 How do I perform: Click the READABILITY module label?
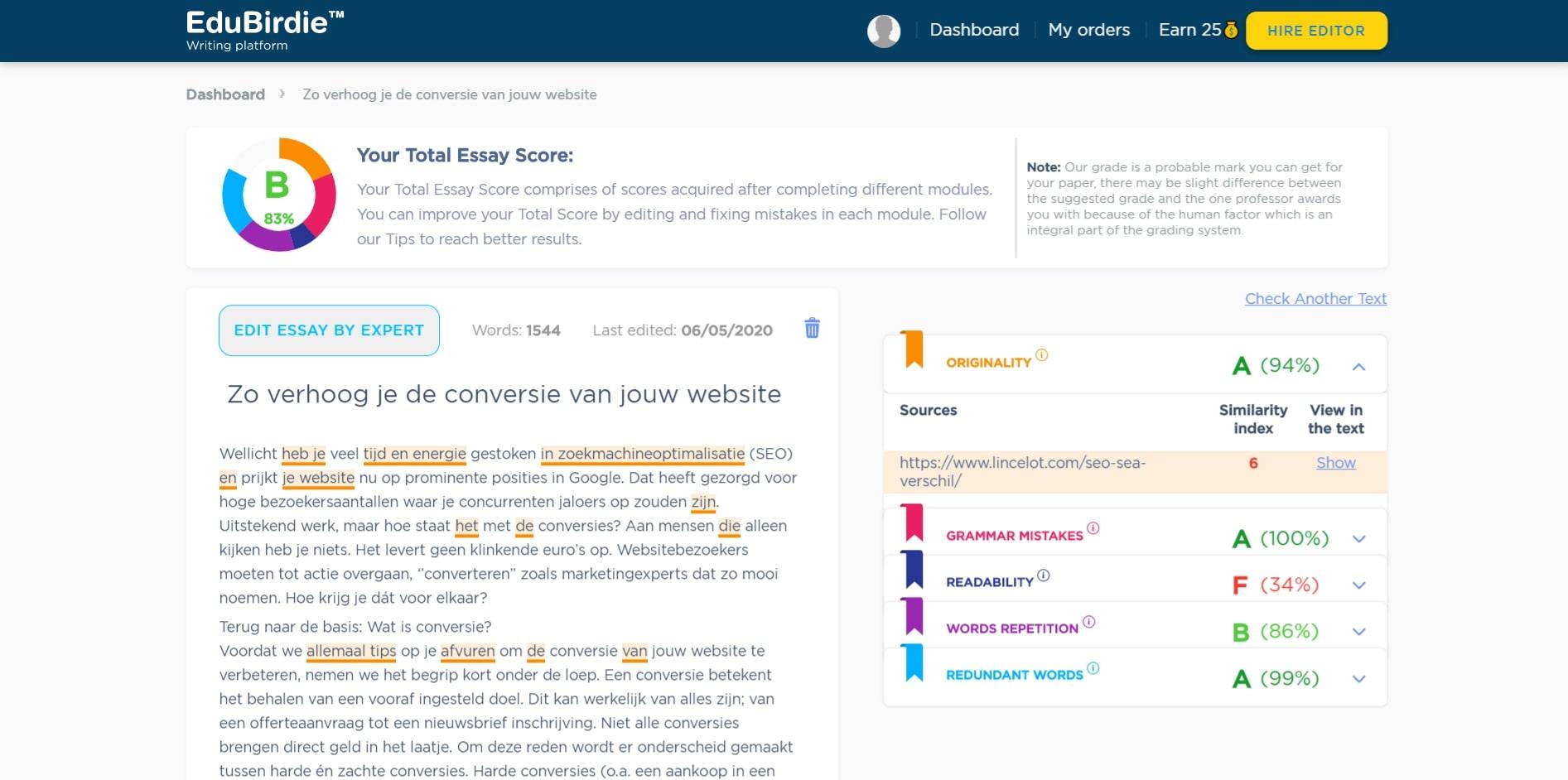990,582
